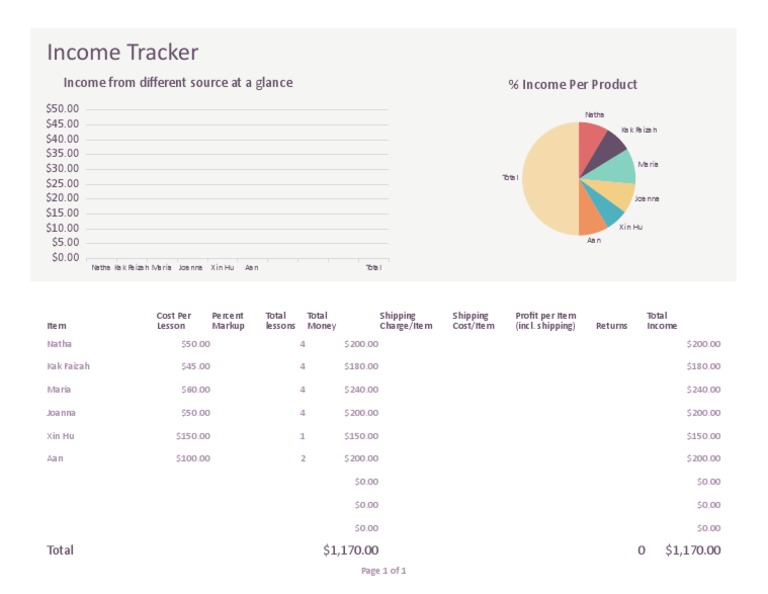768x594 pixels.
Task: Select the $200.00 Total Income cell for Aan
Action: click(703, 458)
